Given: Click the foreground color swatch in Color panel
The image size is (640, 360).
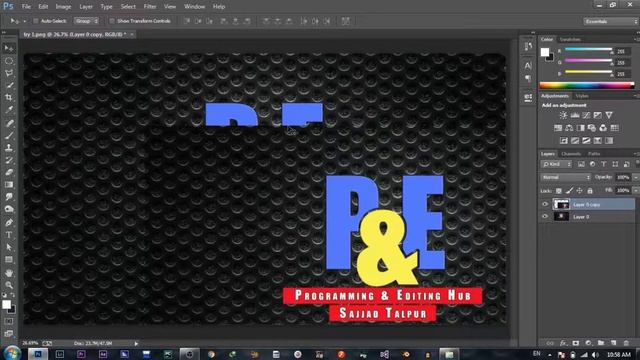Looking at the screenshot, I should (544, 52).
